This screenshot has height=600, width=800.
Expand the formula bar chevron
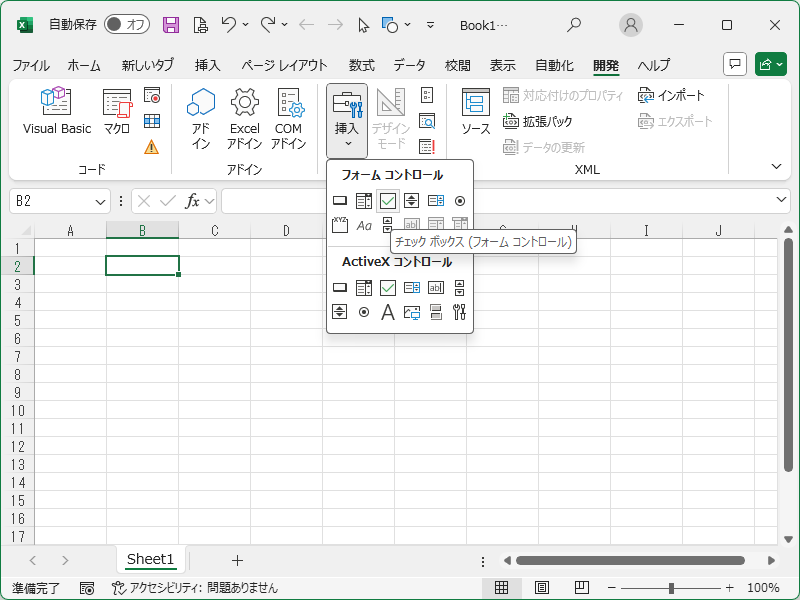pyautogui.click(x=782, y=201)
